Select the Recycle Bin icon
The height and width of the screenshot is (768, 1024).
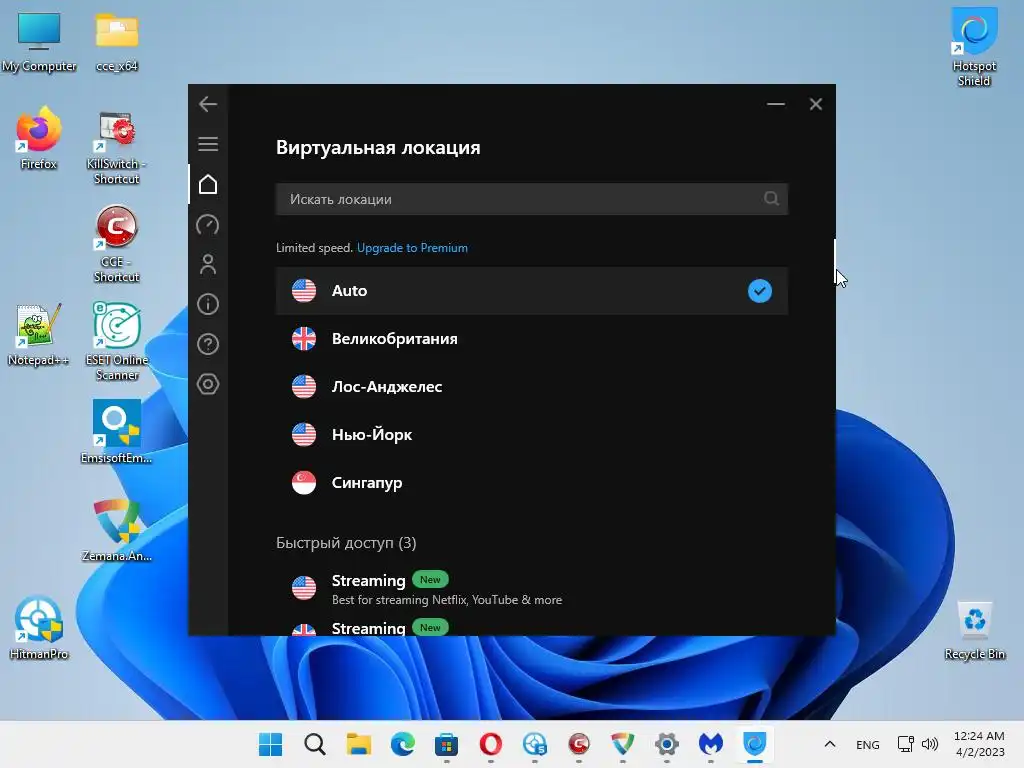point(974,630)
